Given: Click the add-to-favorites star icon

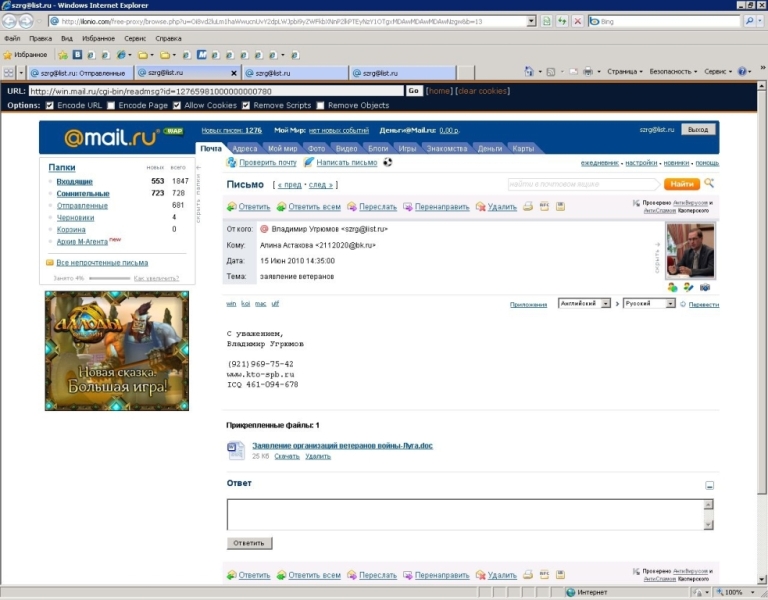Looking at the screenshot, I should pyautogui.click(x=63, y=55).
